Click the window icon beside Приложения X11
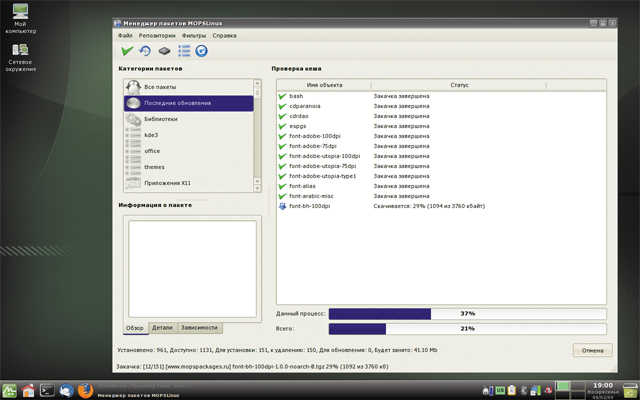Screen dimensions: 640x400 [x=133, y=183]
